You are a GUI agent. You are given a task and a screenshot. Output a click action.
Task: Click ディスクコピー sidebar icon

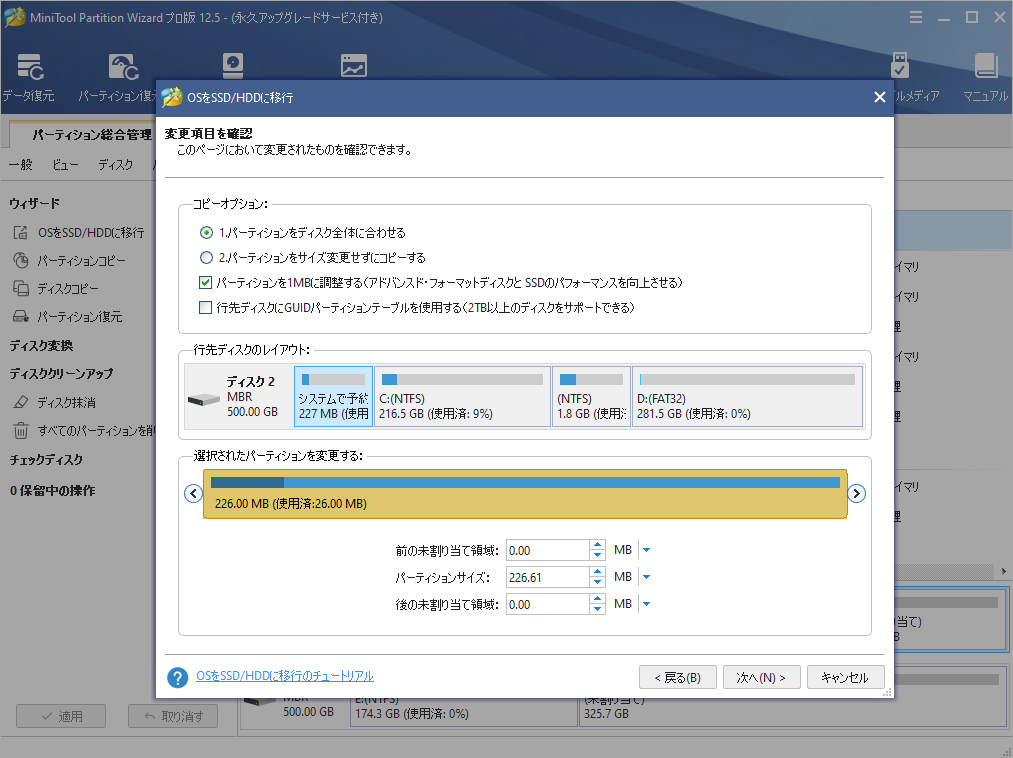(21, 288)
